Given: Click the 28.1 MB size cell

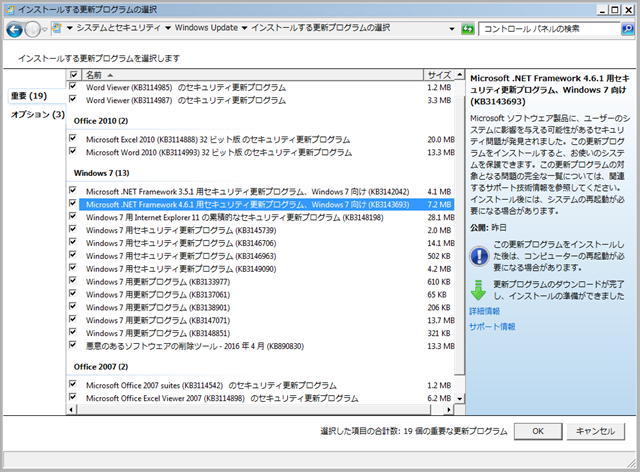Looking at the screenshot, I should [441, 217].
